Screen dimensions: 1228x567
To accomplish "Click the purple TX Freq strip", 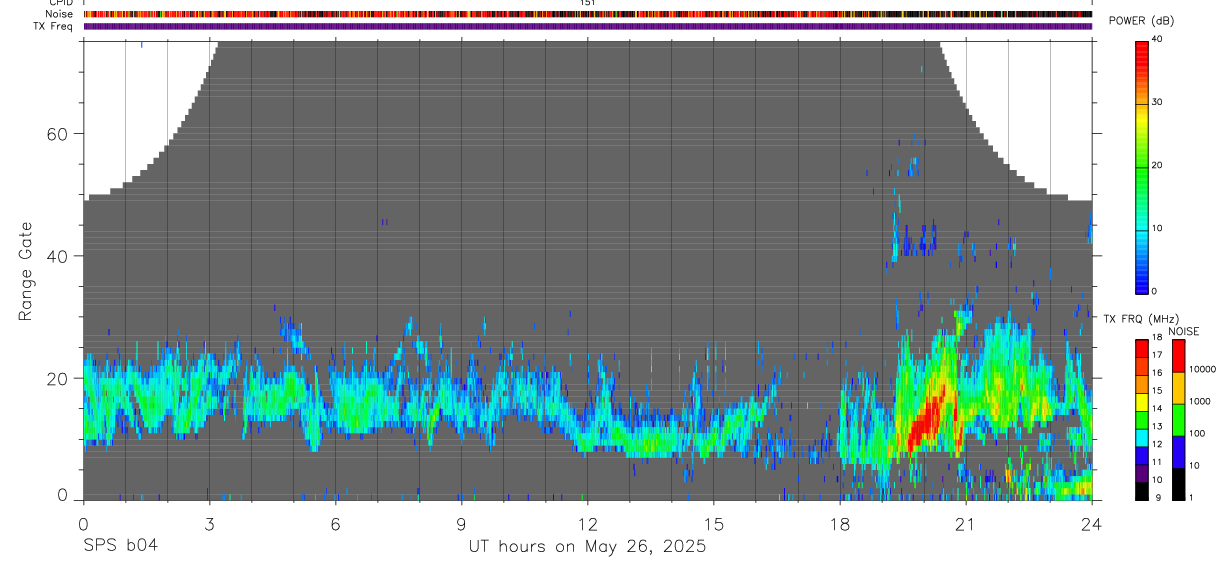I will pyautogui.click(x=587, y=26).
